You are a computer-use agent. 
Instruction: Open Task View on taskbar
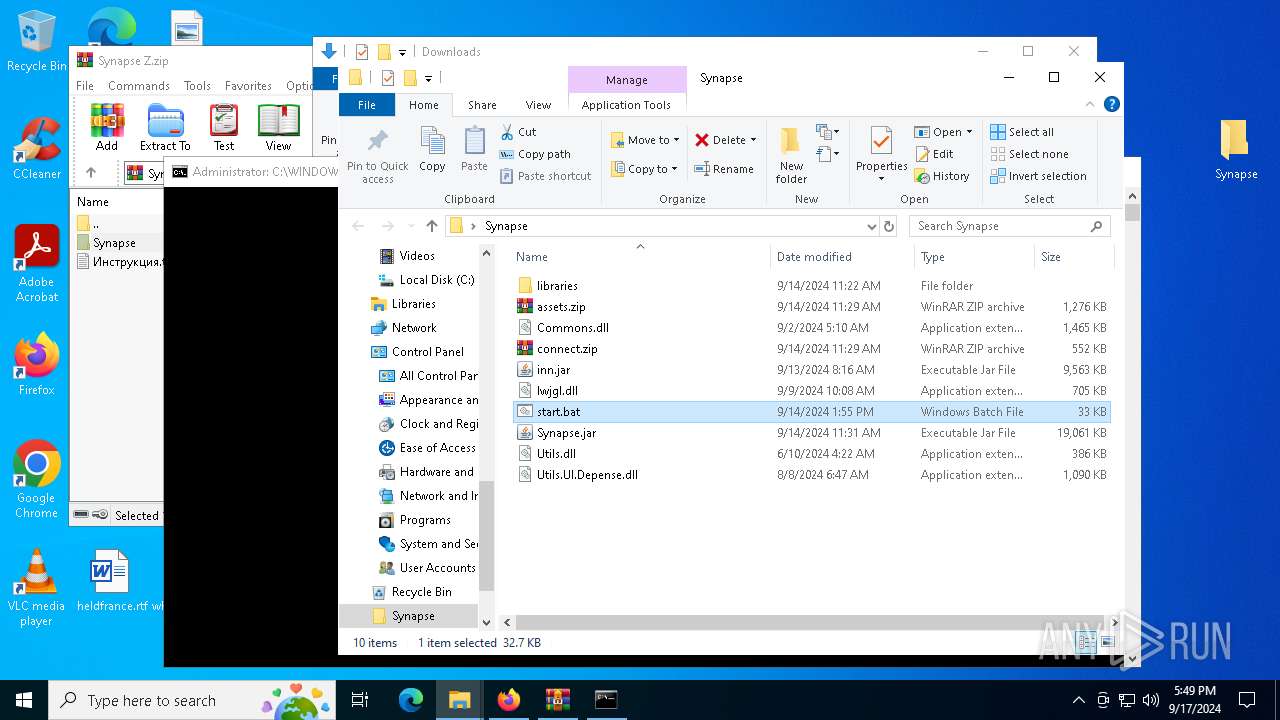360,700
